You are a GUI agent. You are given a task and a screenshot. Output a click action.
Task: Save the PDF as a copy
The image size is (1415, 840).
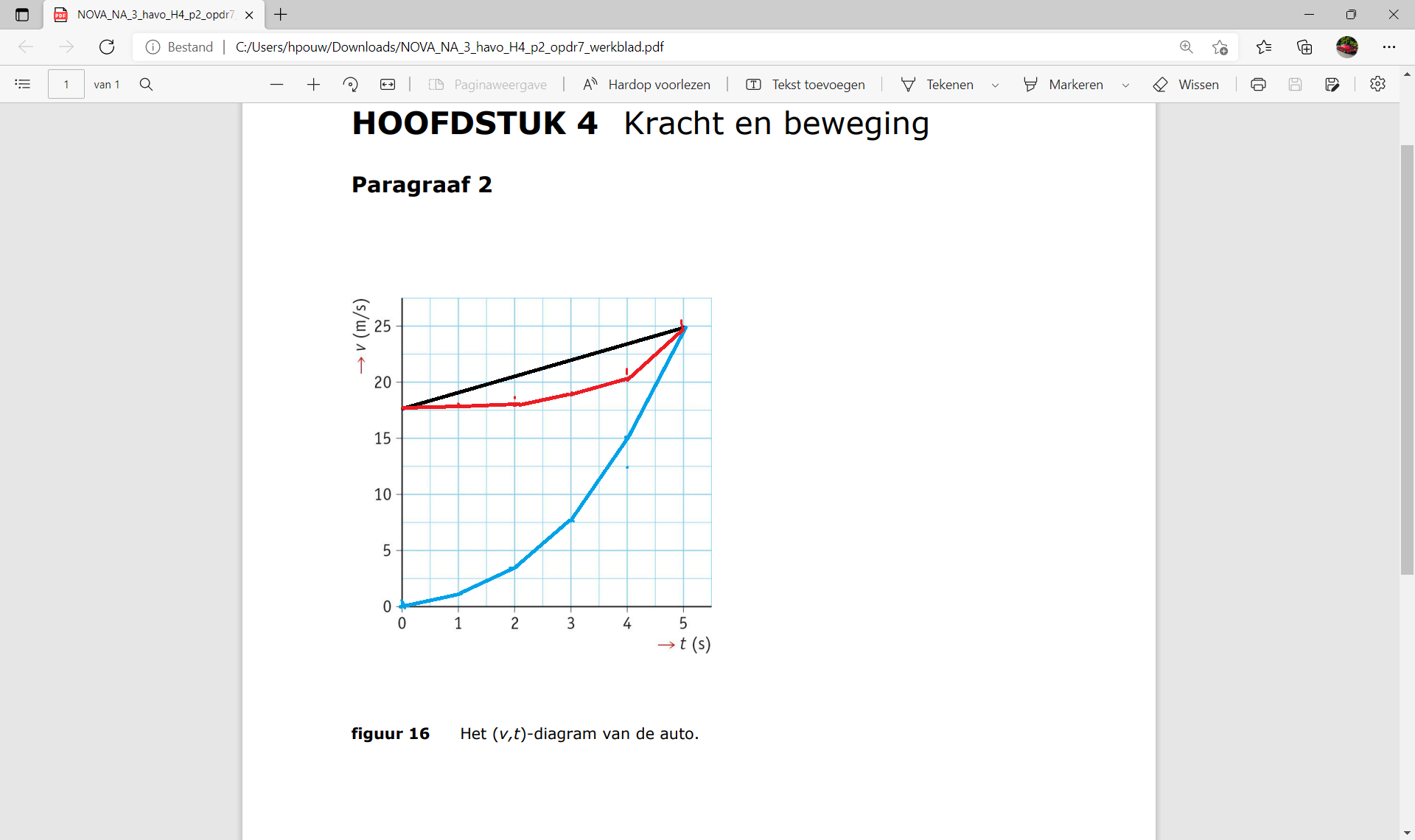coord(1332,85)
